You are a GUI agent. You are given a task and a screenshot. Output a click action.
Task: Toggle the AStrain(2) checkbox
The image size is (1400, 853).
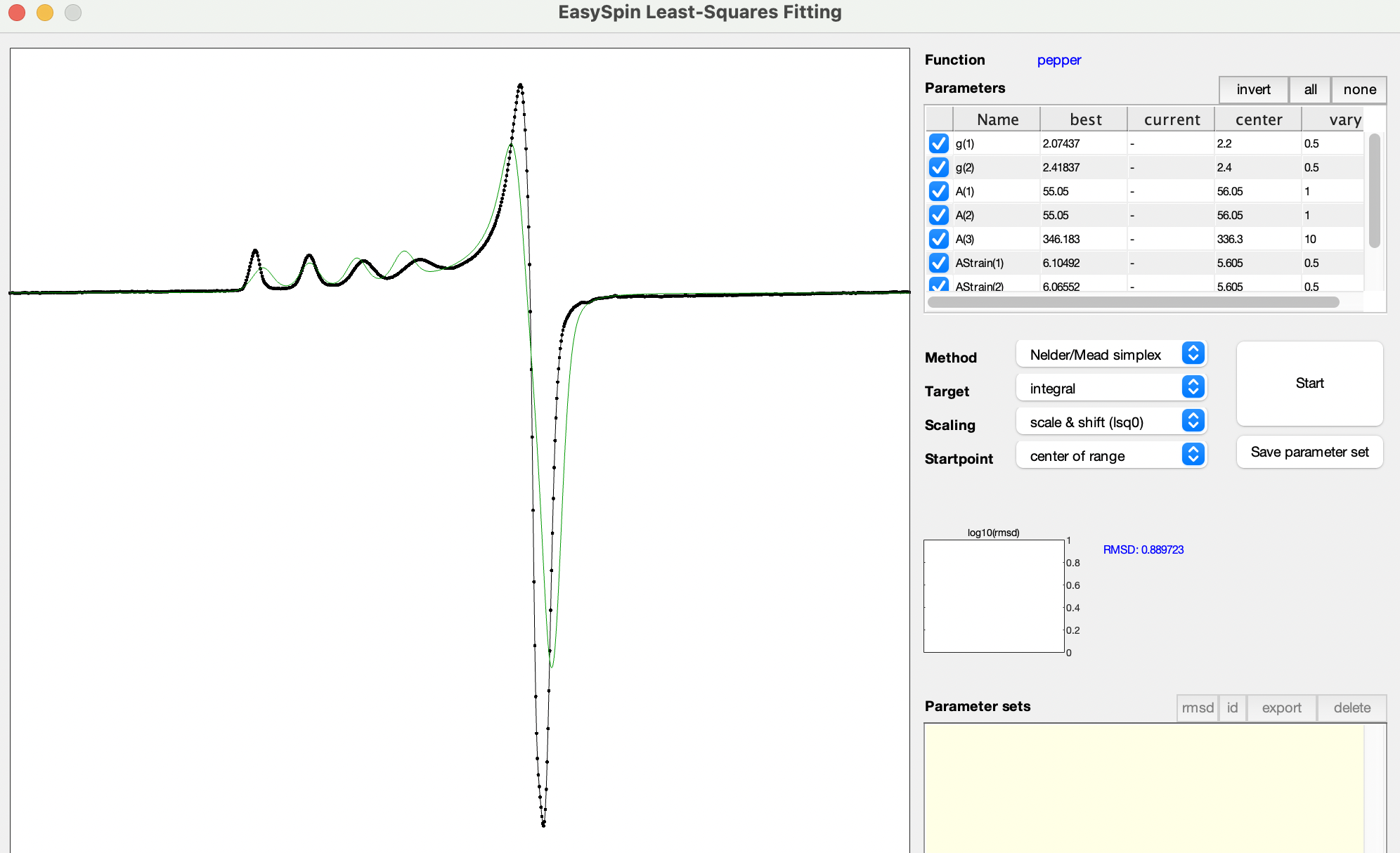point(938,285)
